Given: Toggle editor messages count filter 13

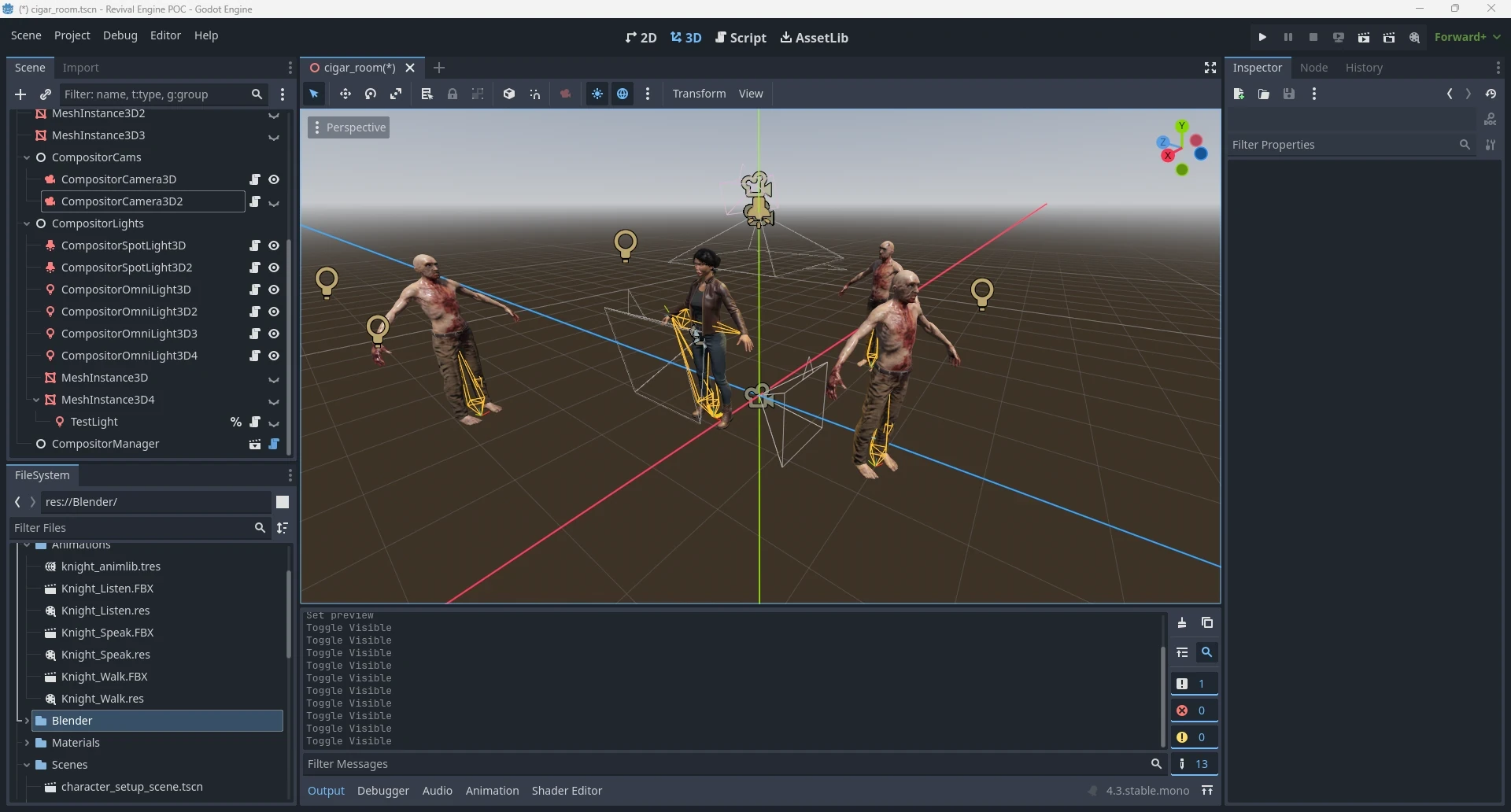Looking at the screenshot, I should [1194, 764].
